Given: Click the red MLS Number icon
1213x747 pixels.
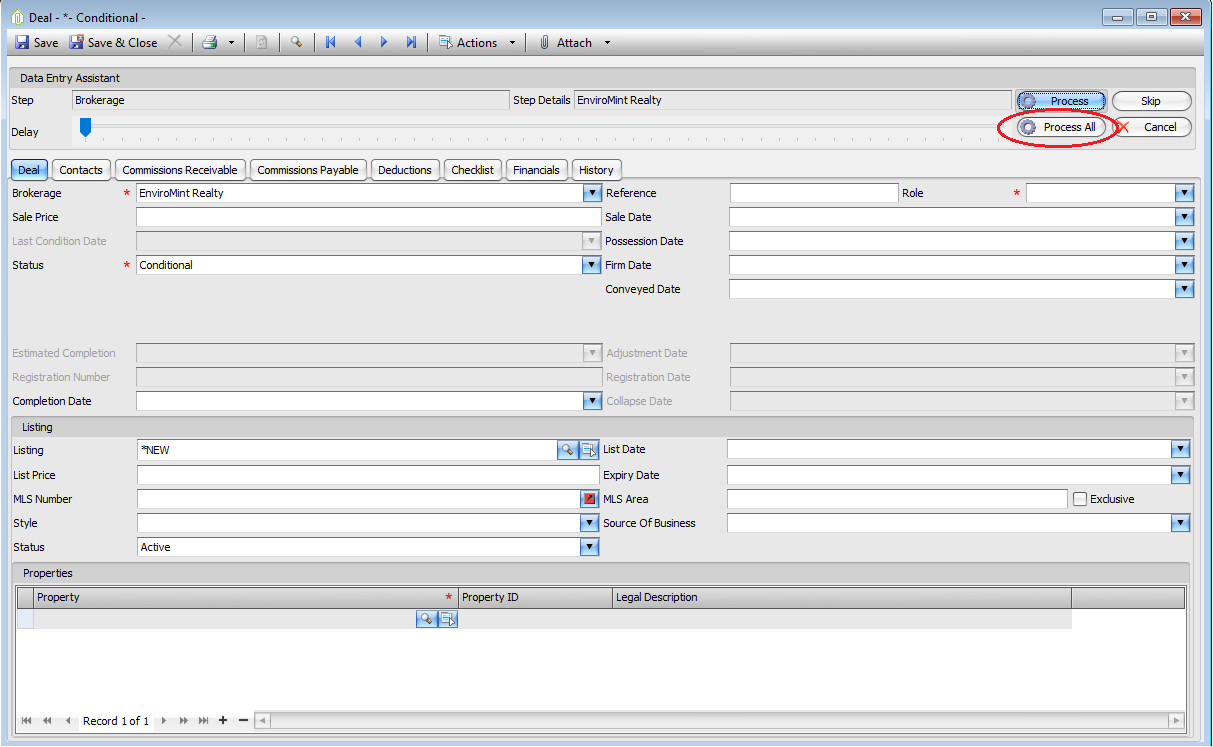Looking at the screenshot, I should pos(589,499).
